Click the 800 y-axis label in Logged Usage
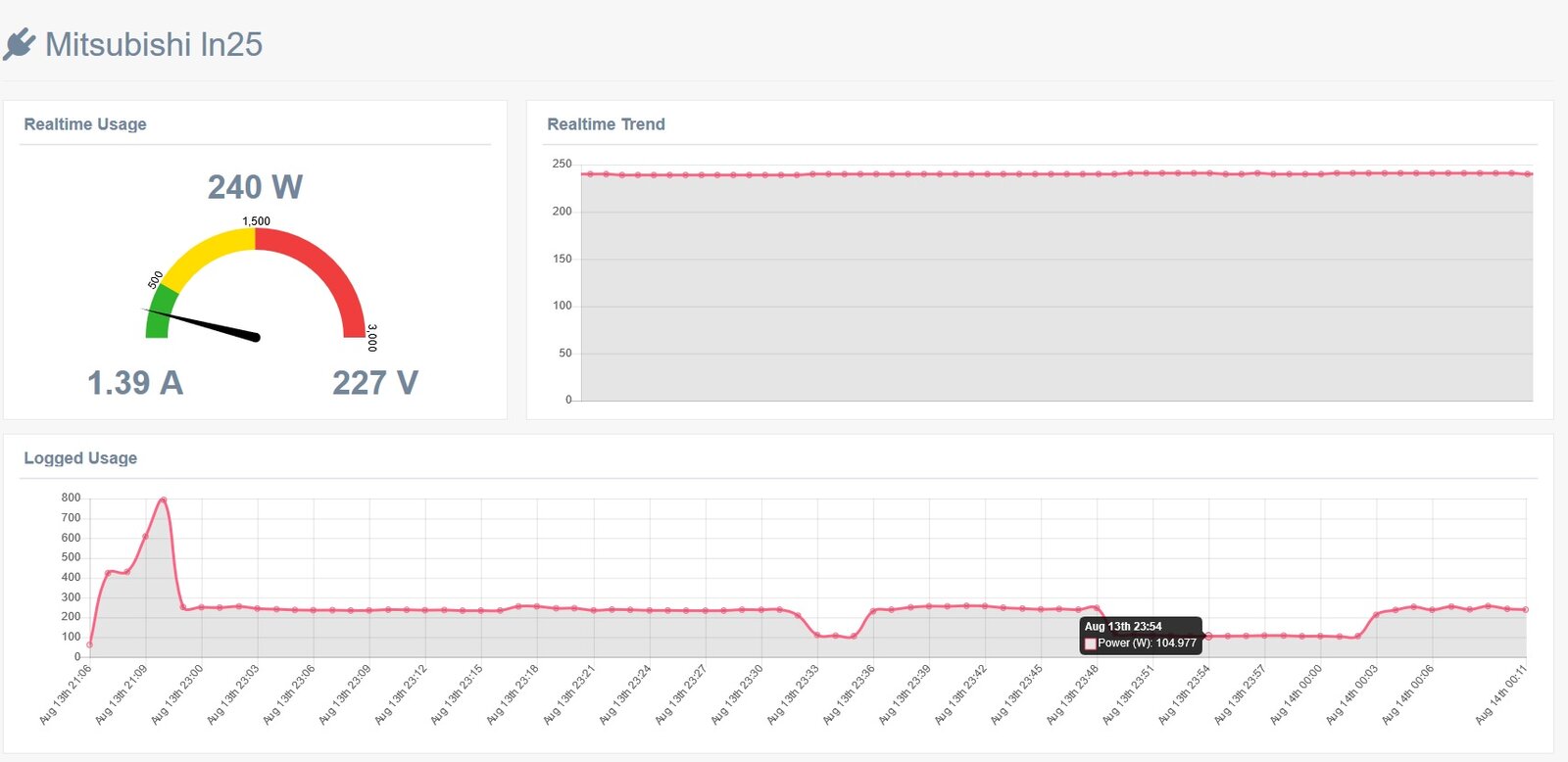The image size is (1568, 762). 71,498
